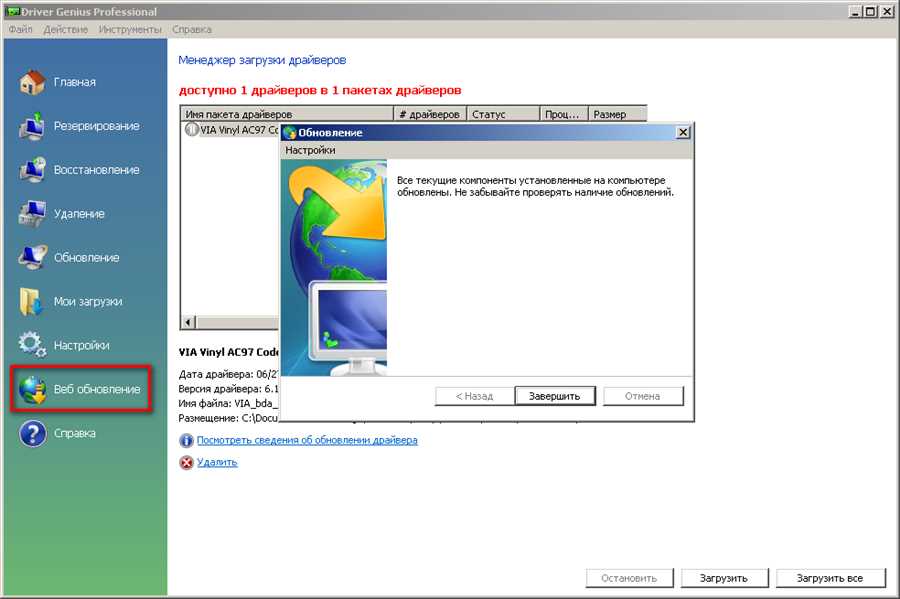
Task: Open the Главная home house icon
Action: pyautogui.click(x=32, y=83)
